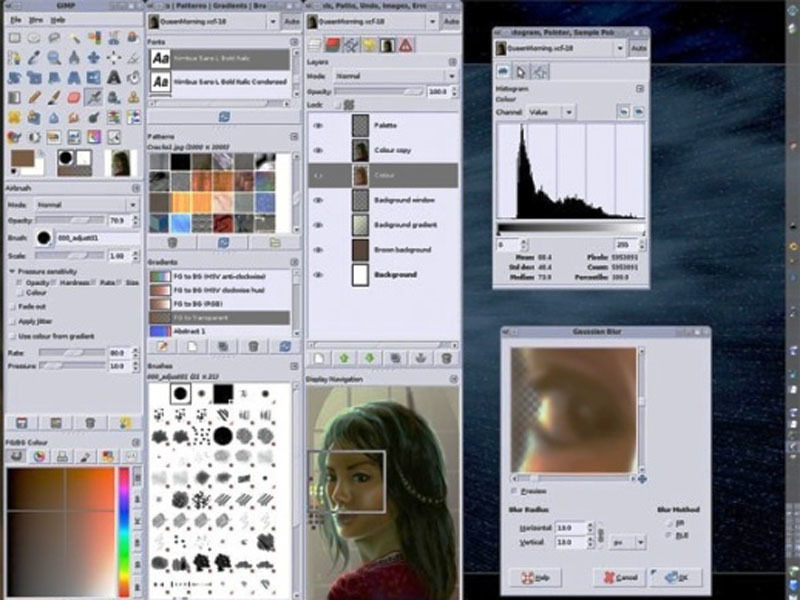Select the Airbrush tool
Screen dimensions: 800x600
click(94, 97)
